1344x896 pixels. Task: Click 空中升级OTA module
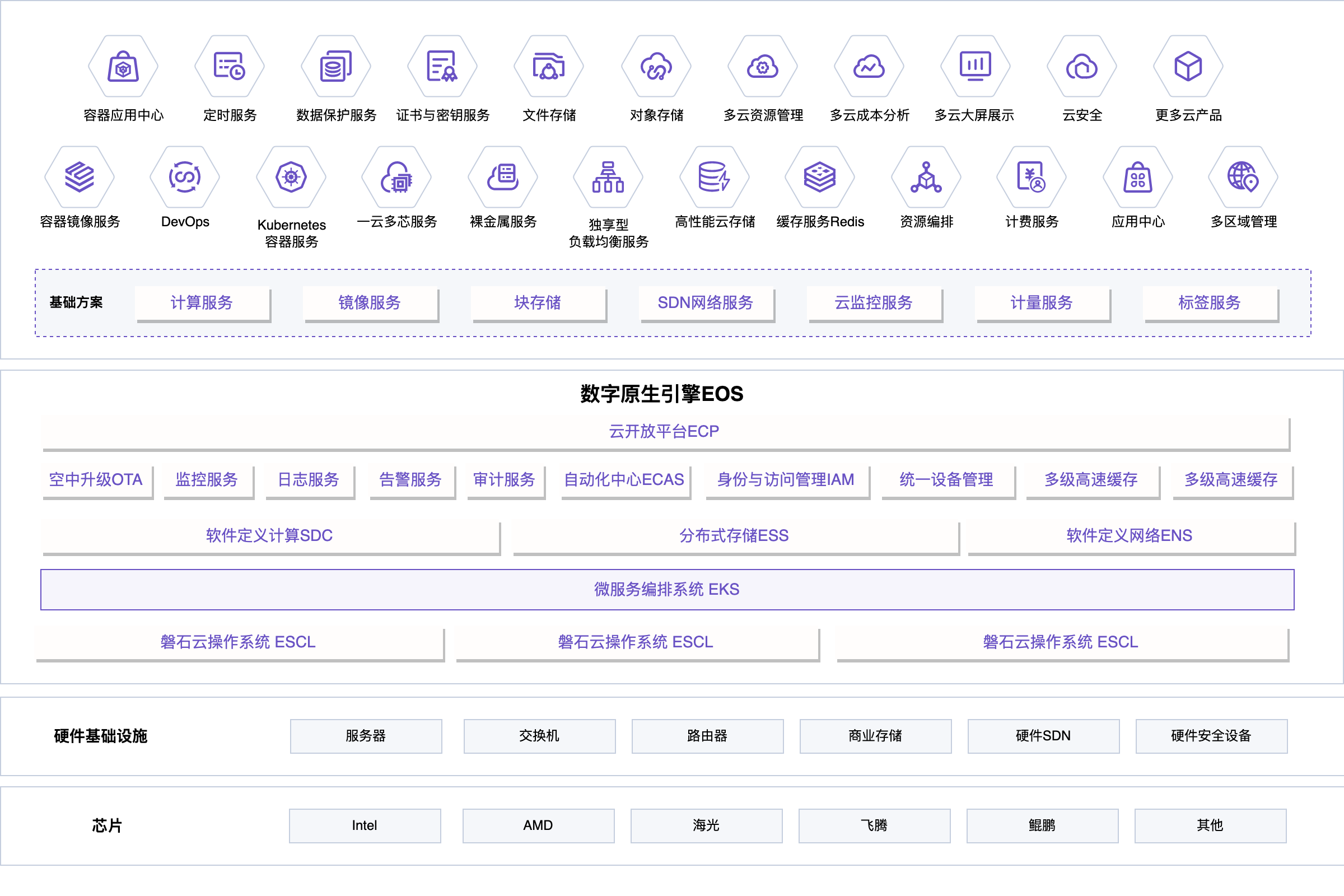coord(96,480)
